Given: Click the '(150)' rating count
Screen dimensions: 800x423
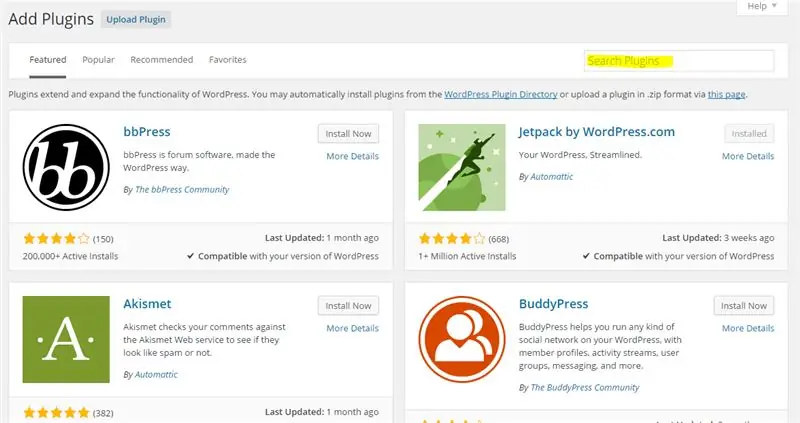Looking at the screenshot, I should coord(103,239).
